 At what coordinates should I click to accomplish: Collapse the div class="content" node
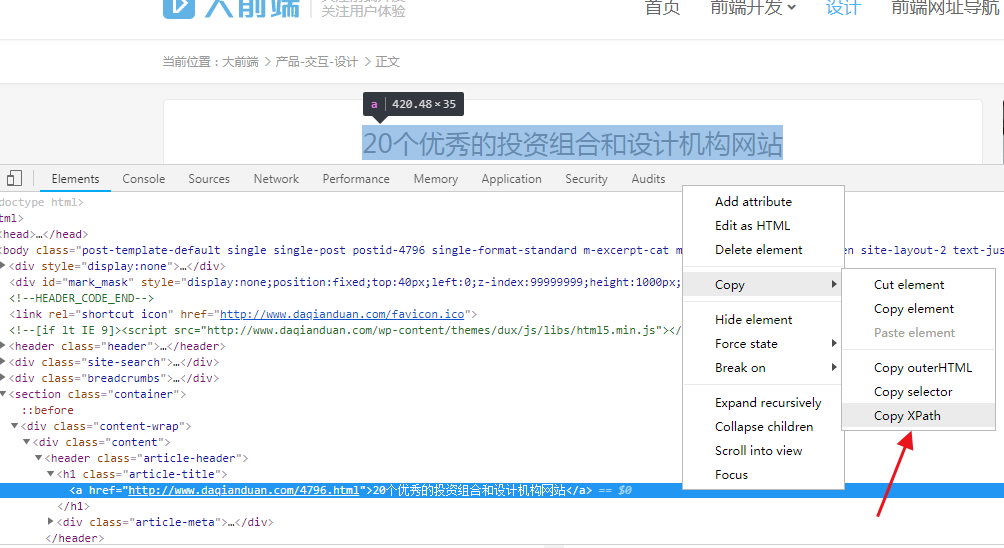27,442
